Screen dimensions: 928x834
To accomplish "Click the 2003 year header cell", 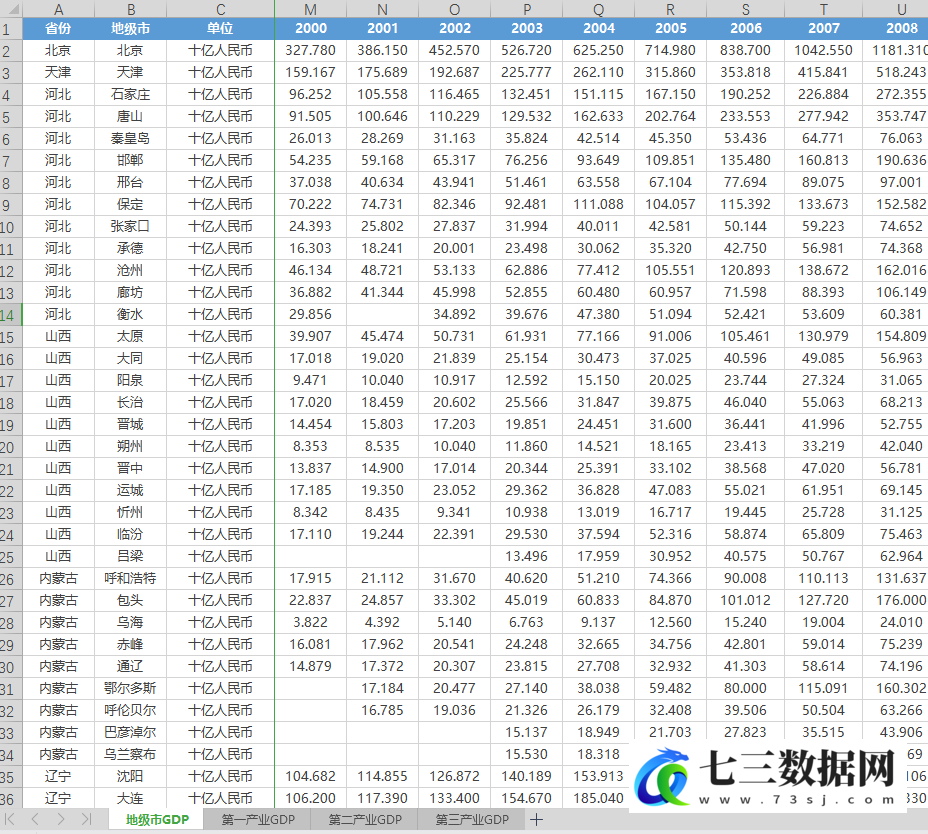I will click(527, 28).
